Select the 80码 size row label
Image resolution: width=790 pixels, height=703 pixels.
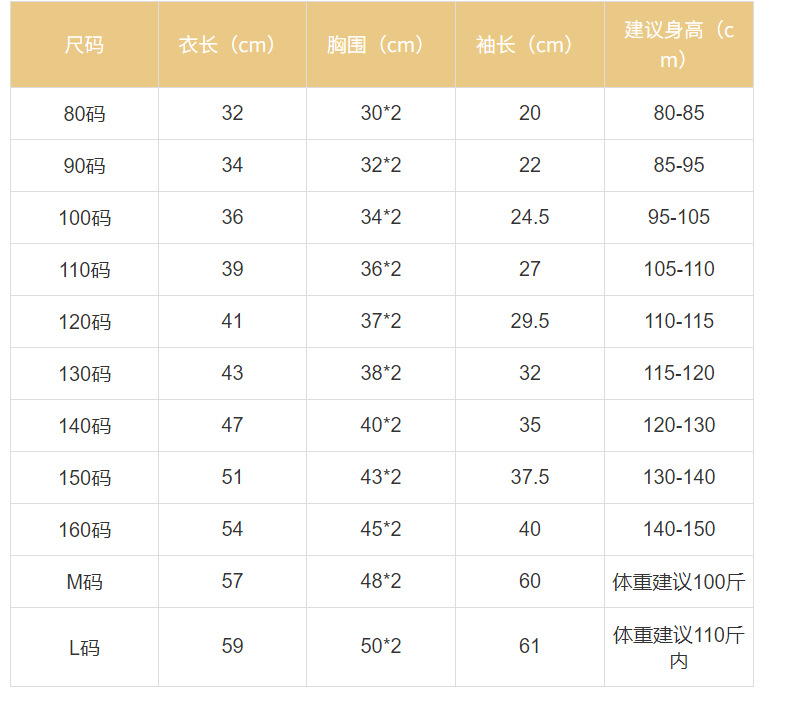[84, 114]
